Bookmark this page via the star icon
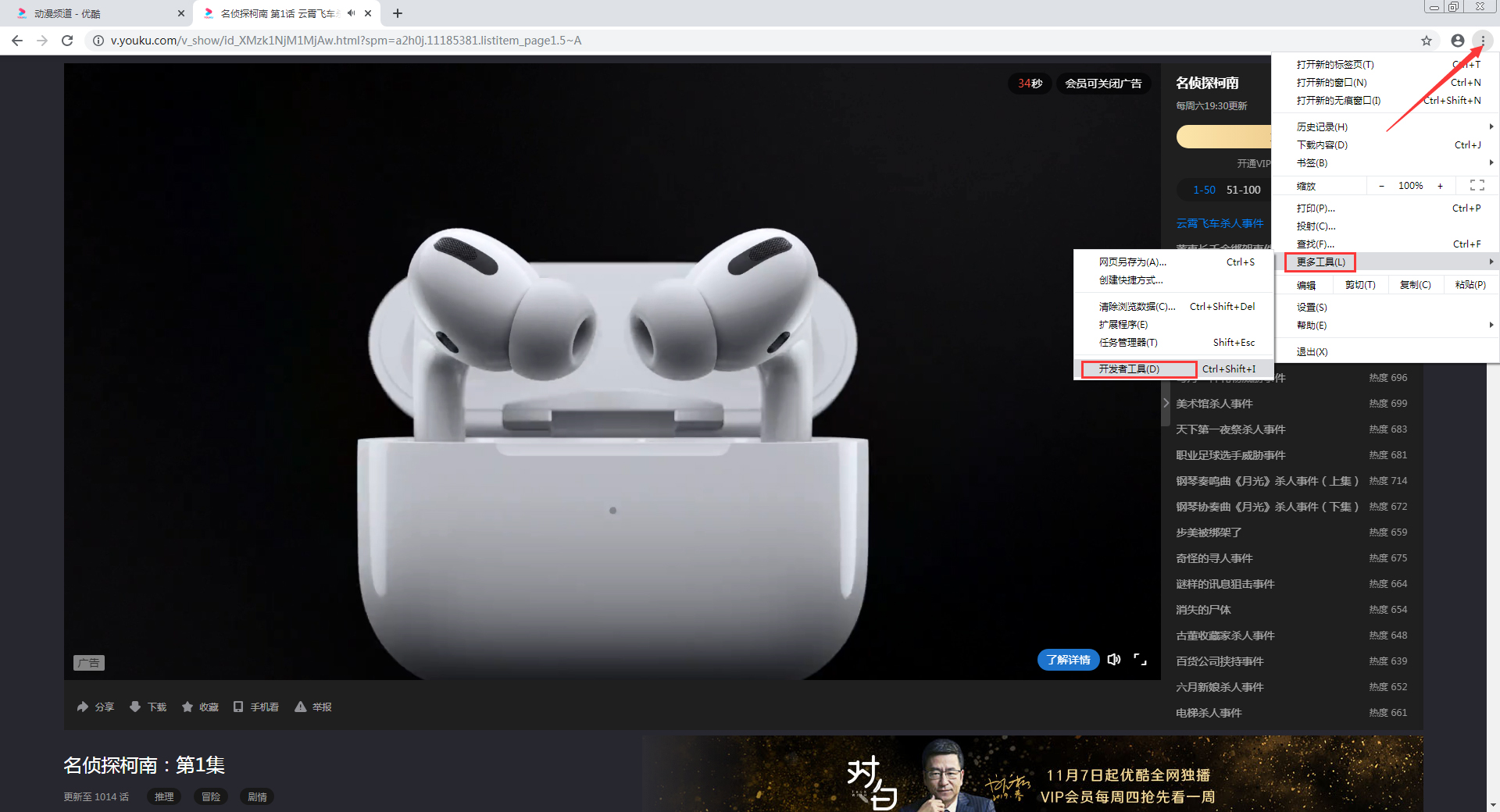The image size is (1500, 812). pyautogui.click(x=1427, y=41)
